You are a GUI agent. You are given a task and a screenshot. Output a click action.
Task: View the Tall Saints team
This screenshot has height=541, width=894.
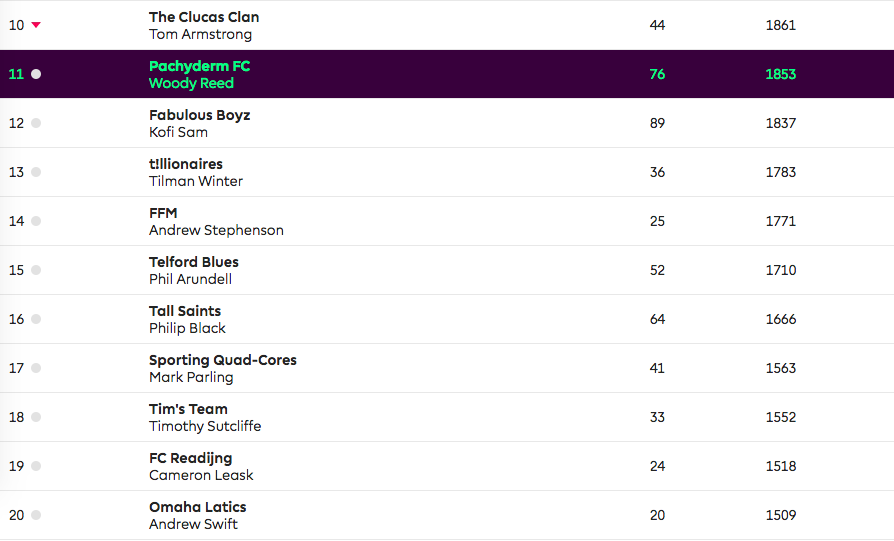coord(185,311)
